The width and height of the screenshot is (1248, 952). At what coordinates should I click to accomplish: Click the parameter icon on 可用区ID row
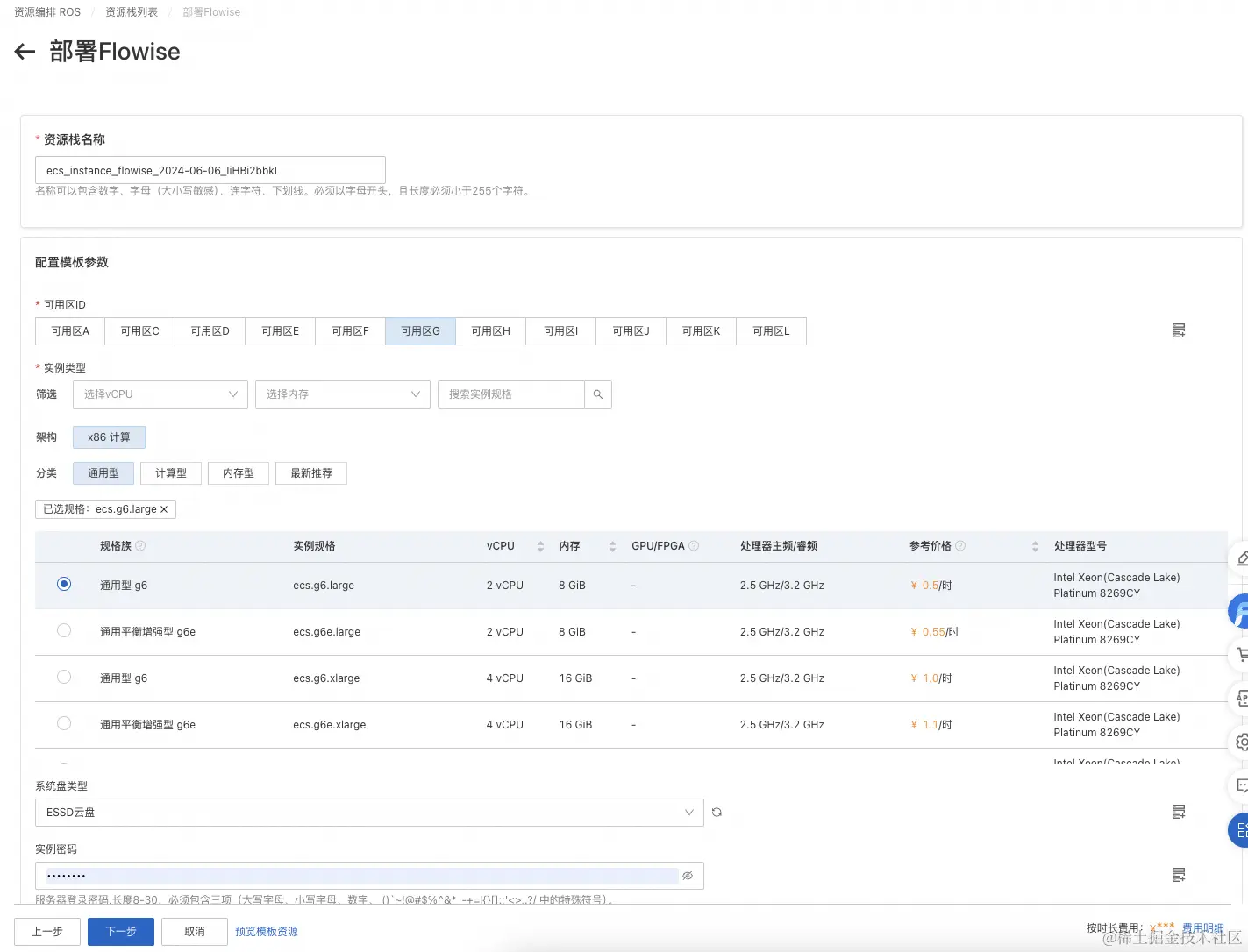point(1179,330)
